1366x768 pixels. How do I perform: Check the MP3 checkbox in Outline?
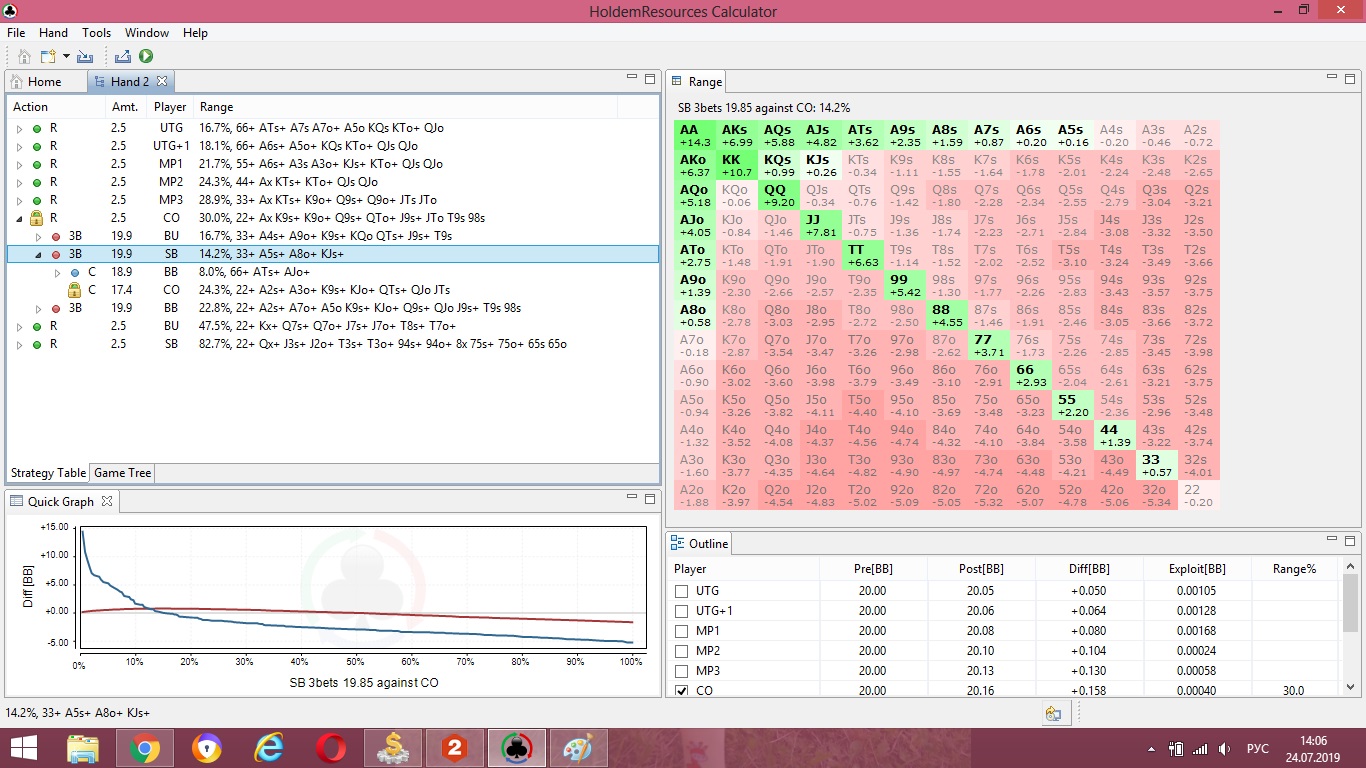click(x=682, y=671)
